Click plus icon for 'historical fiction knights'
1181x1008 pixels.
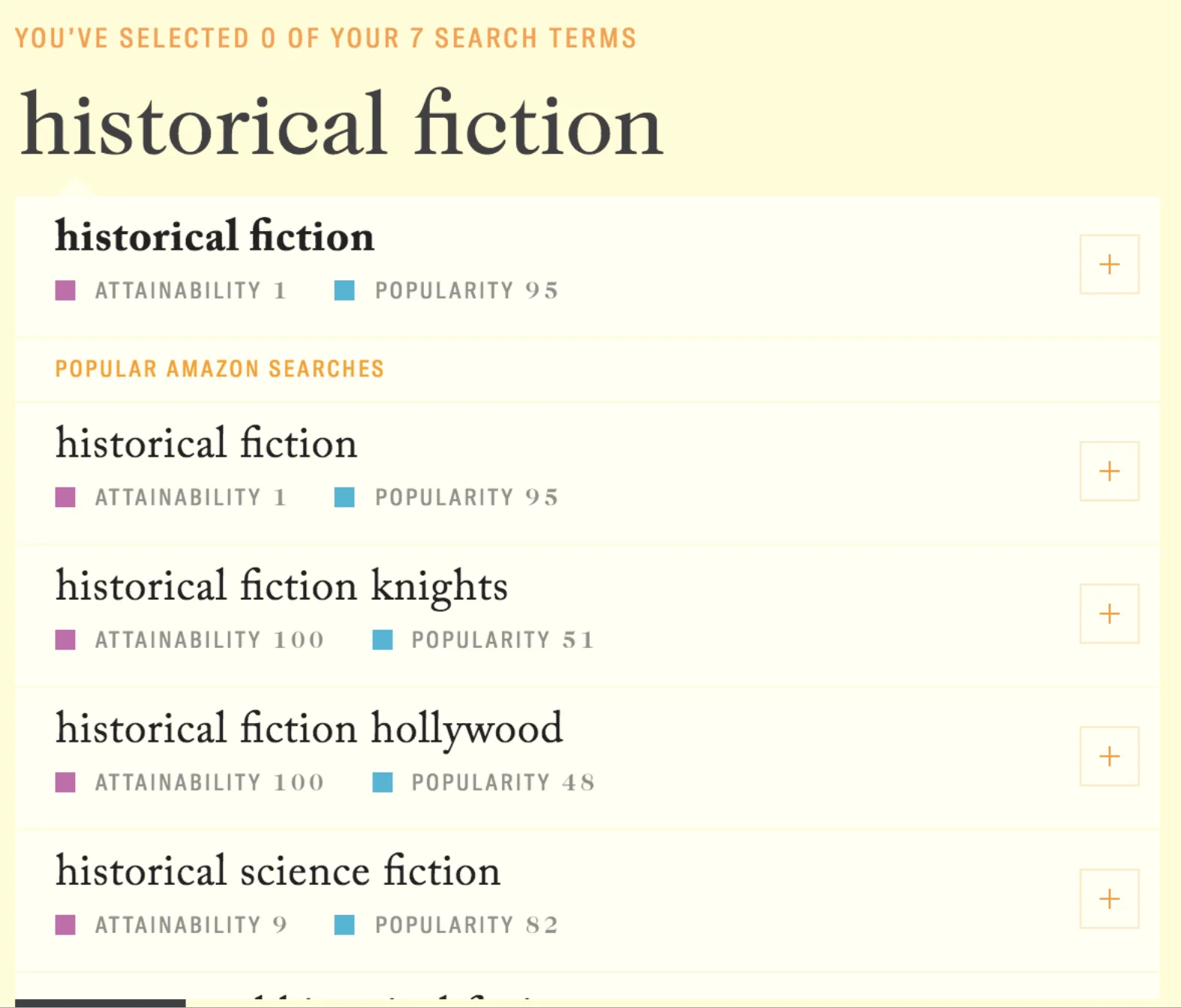[x=1108, y=613]
